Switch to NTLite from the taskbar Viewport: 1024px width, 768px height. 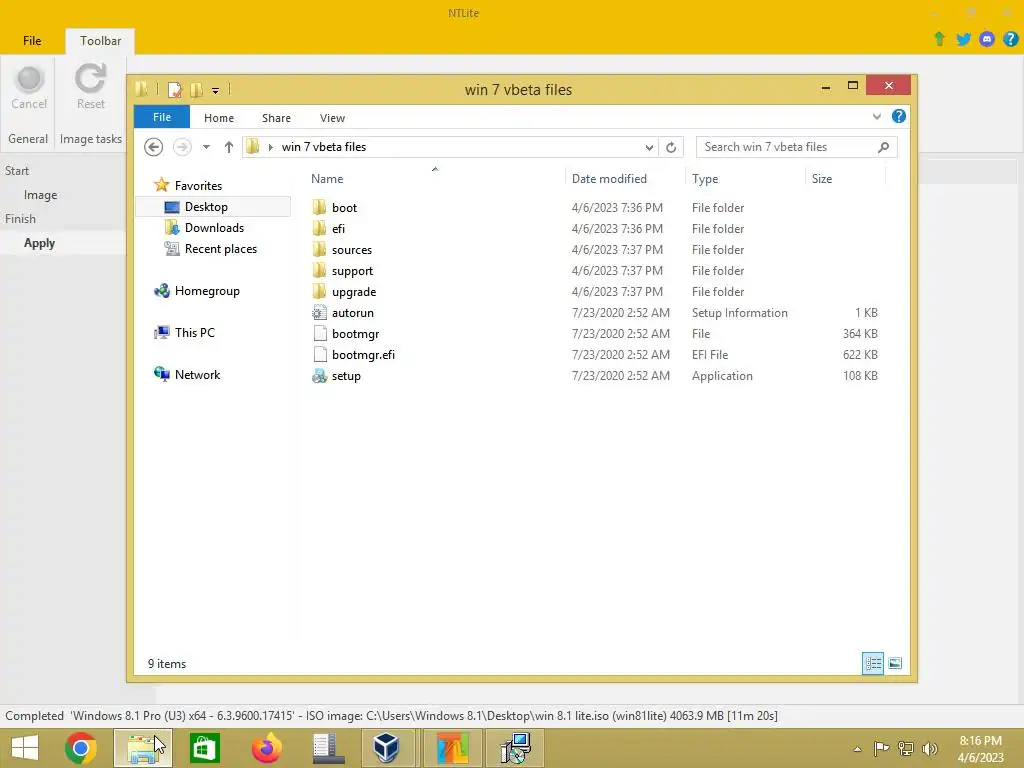(x=453, y=748)
